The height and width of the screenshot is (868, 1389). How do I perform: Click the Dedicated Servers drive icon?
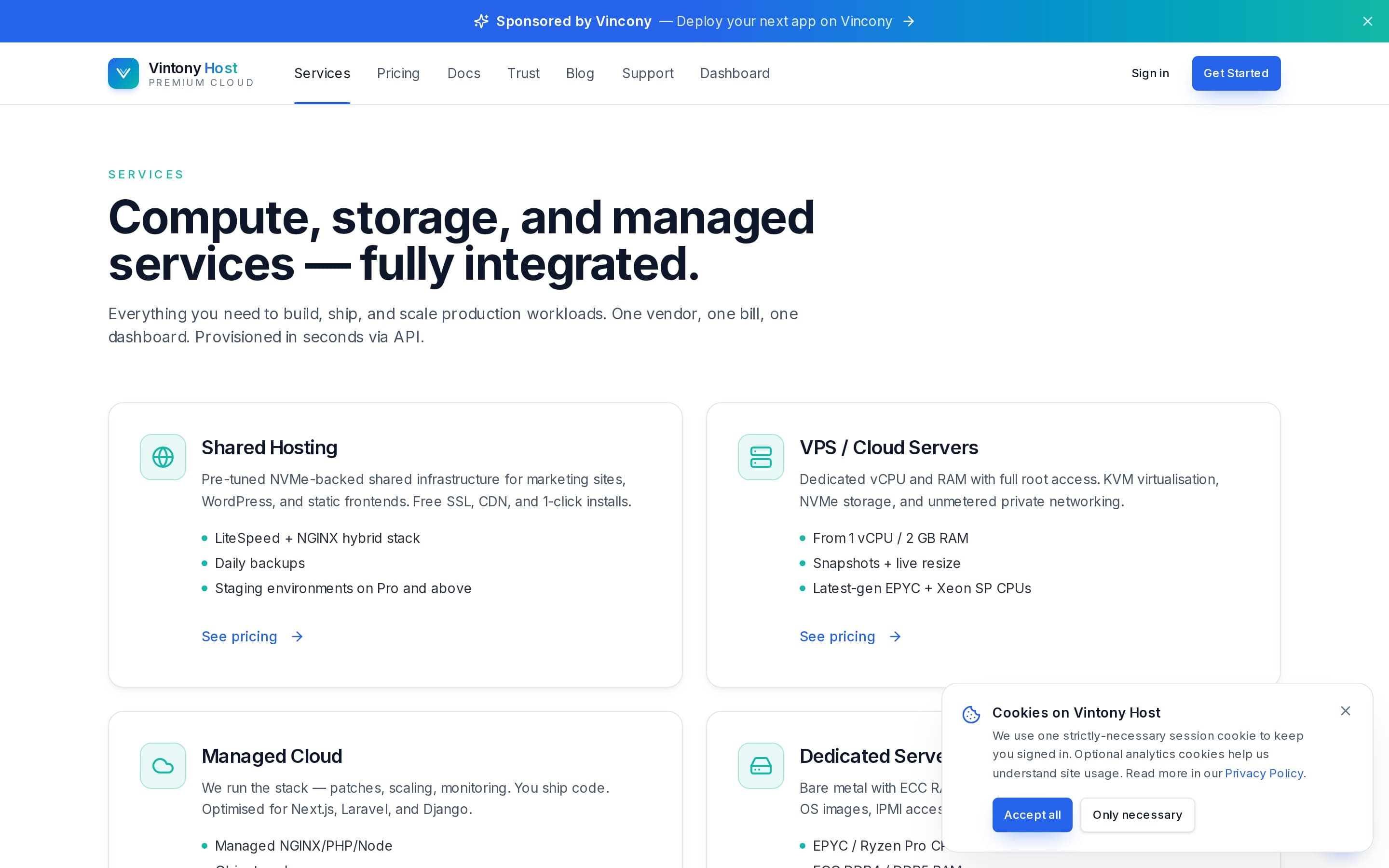761,766
